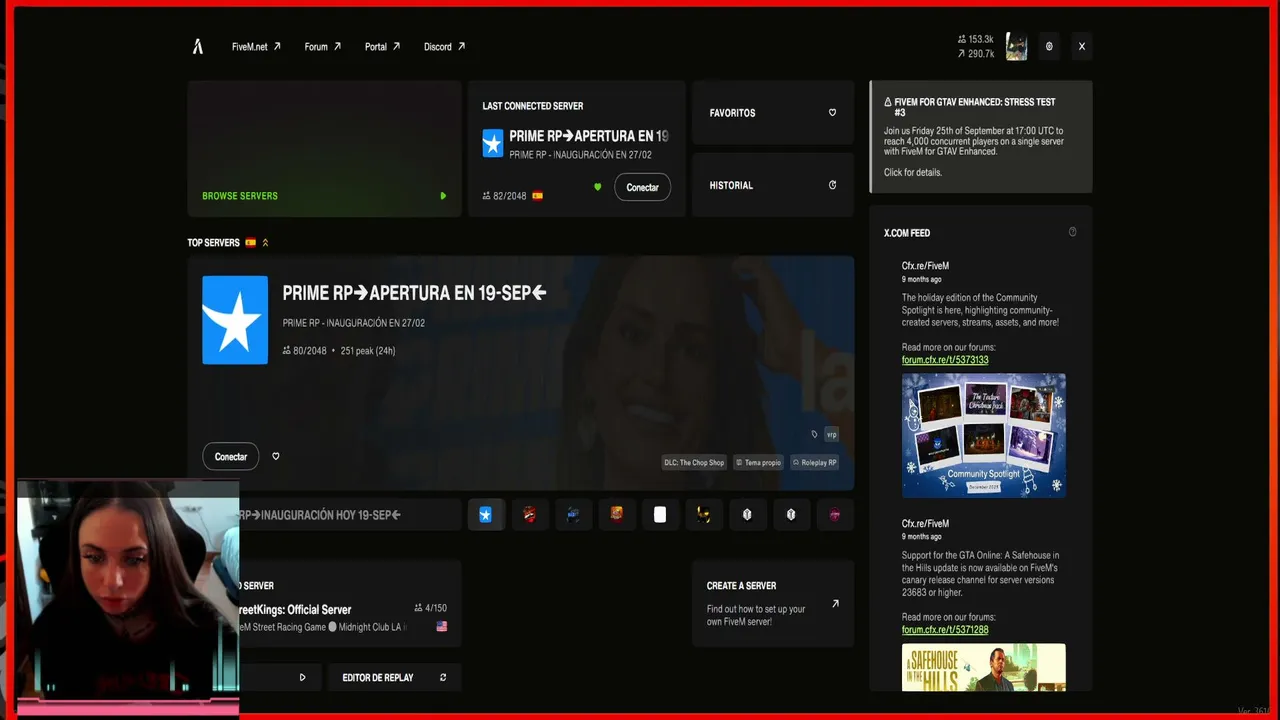Viewport: 1280px width, 720px height.
Task: Click the 'Tema propio' tag
Action: [x=759, y=462]
